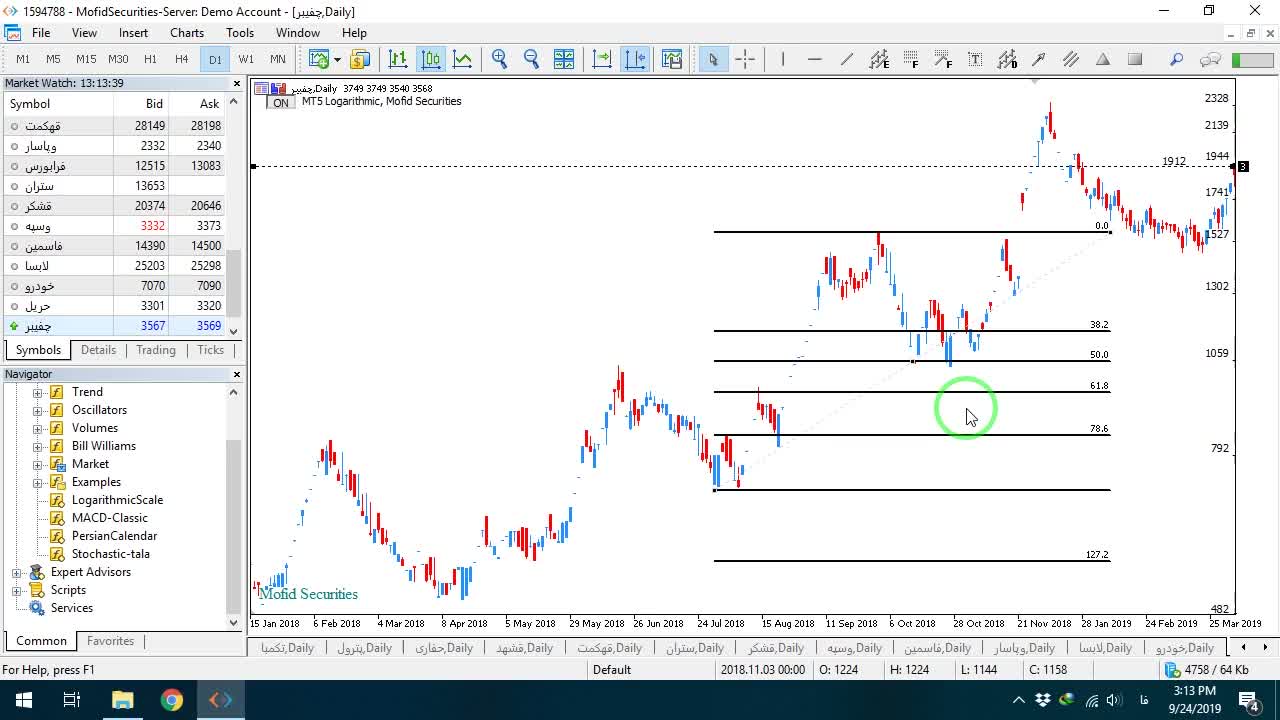
Task: Switch timeframe to M15
Action: click(x=86, y=59)
